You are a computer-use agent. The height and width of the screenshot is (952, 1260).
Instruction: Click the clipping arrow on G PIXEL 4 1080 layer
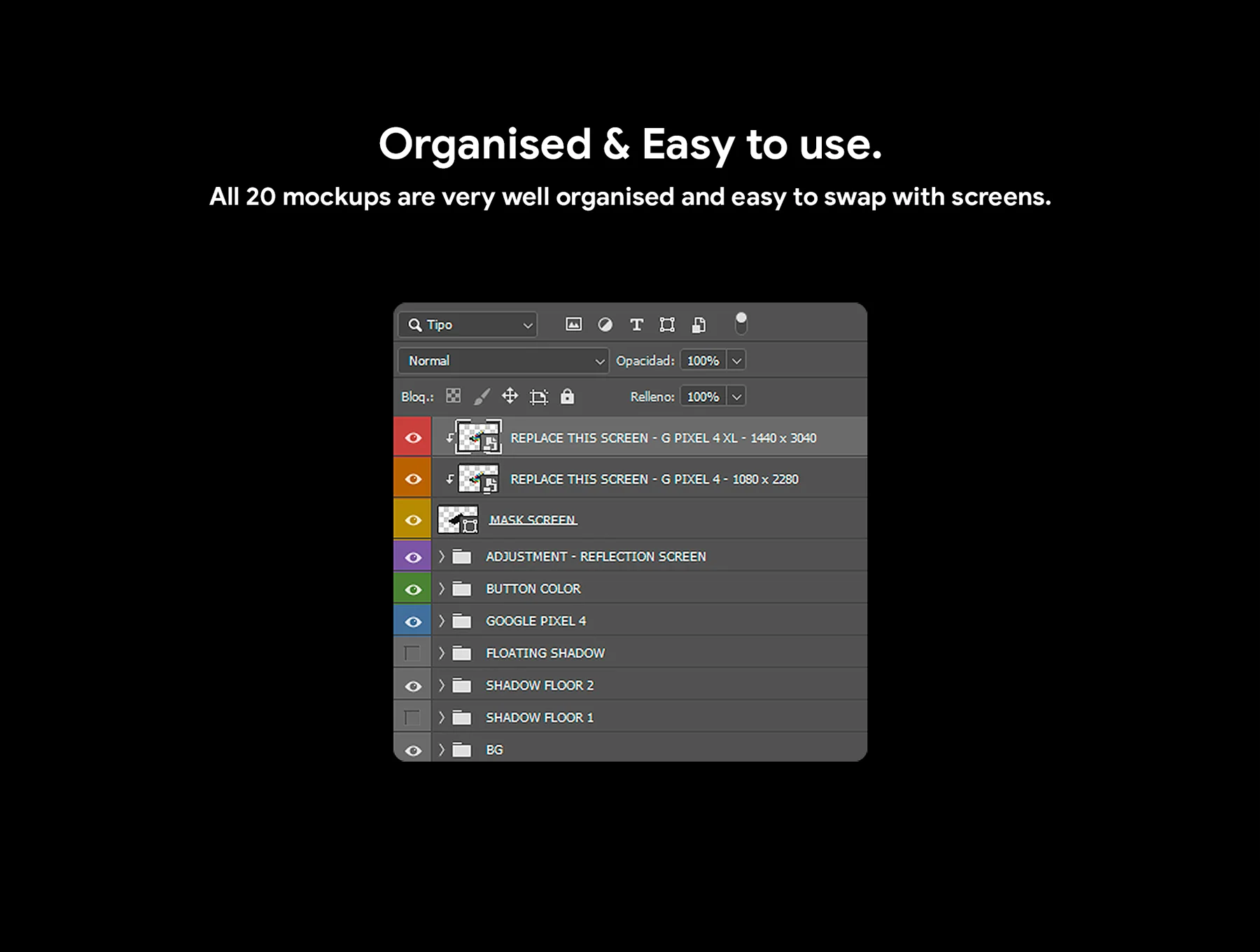point(449,479)
